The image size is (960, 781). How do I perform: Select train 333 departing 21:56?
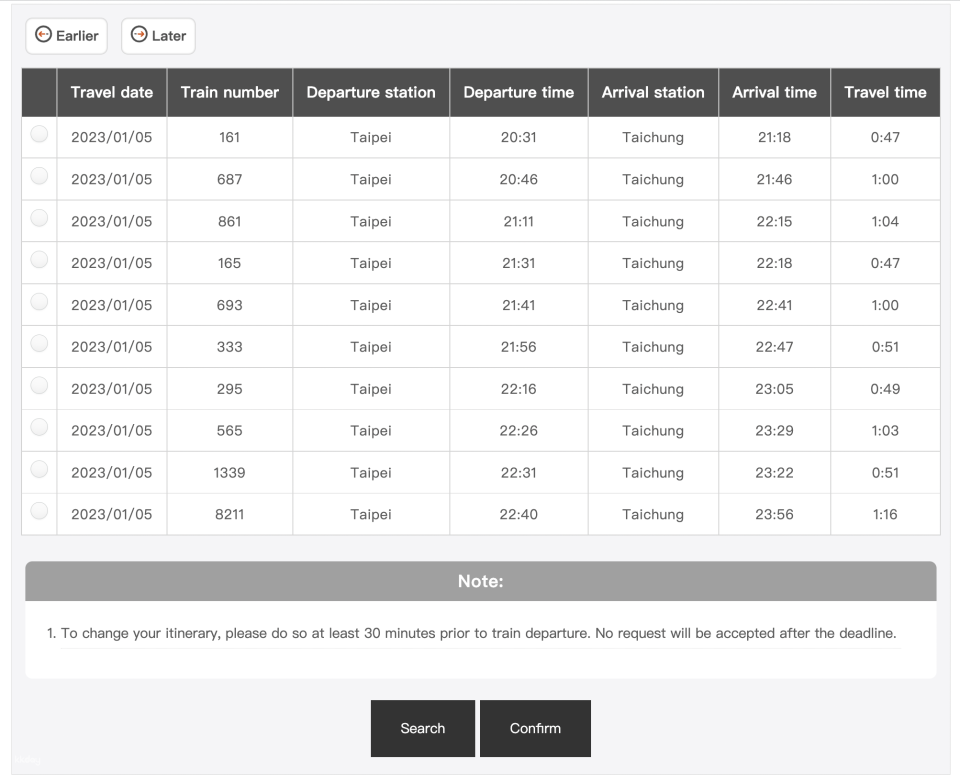[39, 343]
